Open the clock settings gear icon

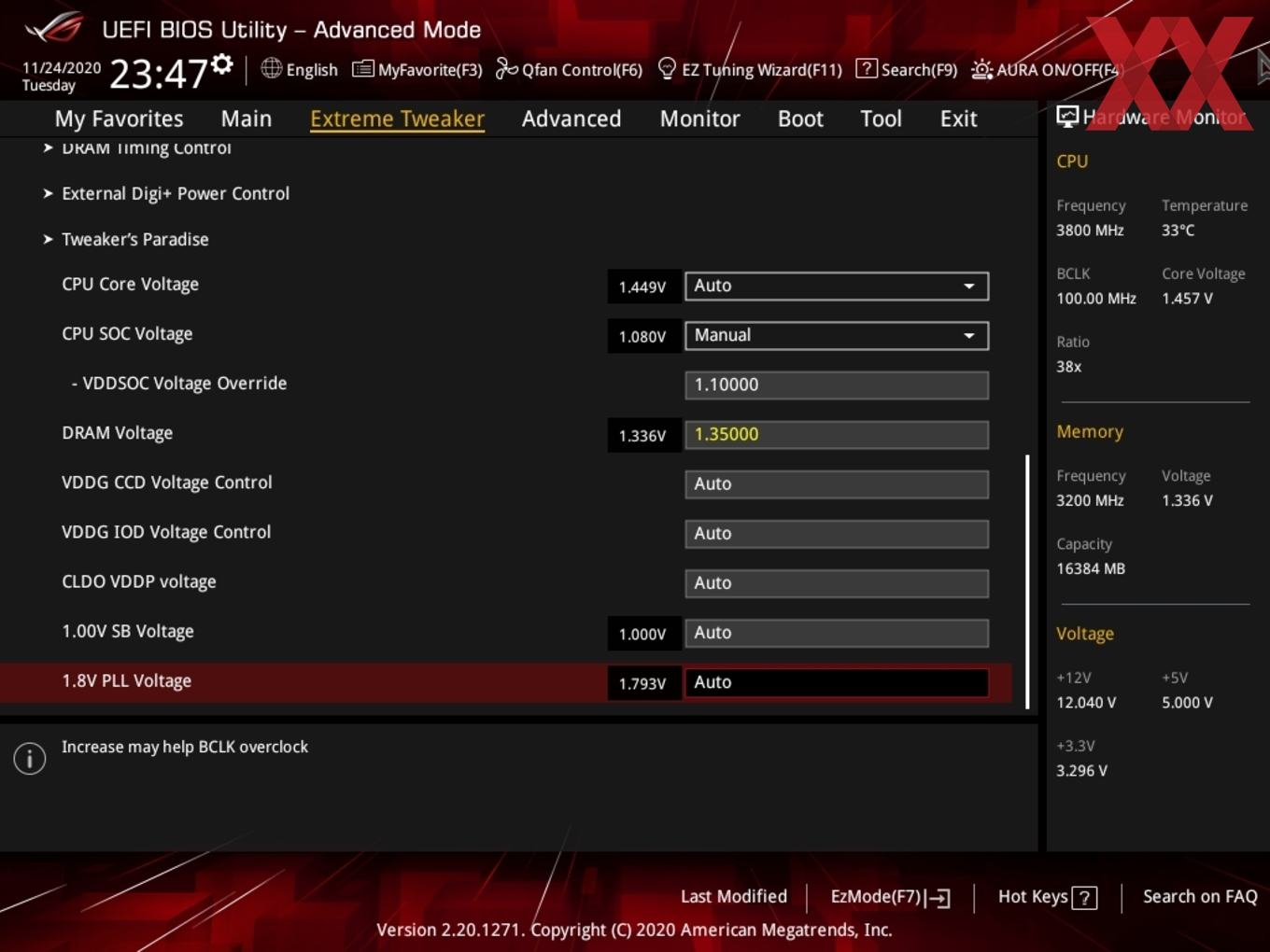click(x=222, y=63)
